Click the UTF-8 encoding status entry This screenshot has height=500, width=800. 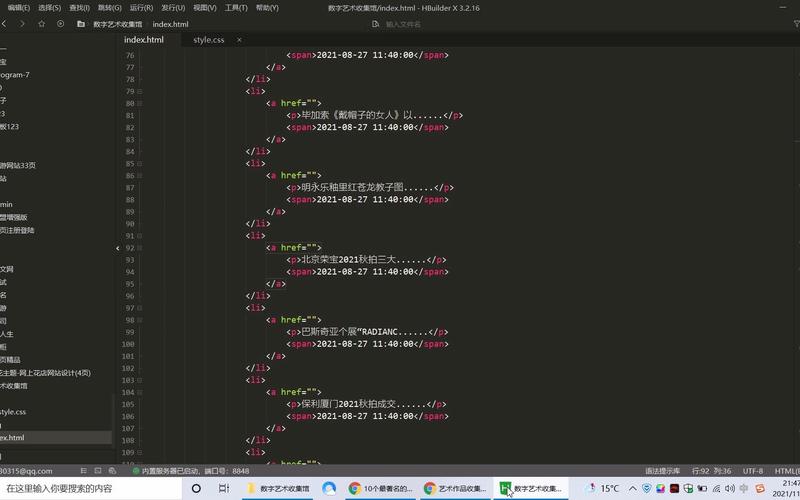click(753, 471)
